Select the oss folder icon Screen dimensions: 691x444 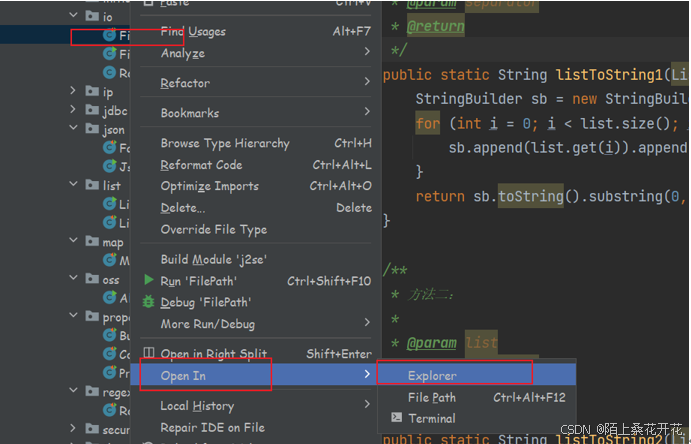pos(92,278)
